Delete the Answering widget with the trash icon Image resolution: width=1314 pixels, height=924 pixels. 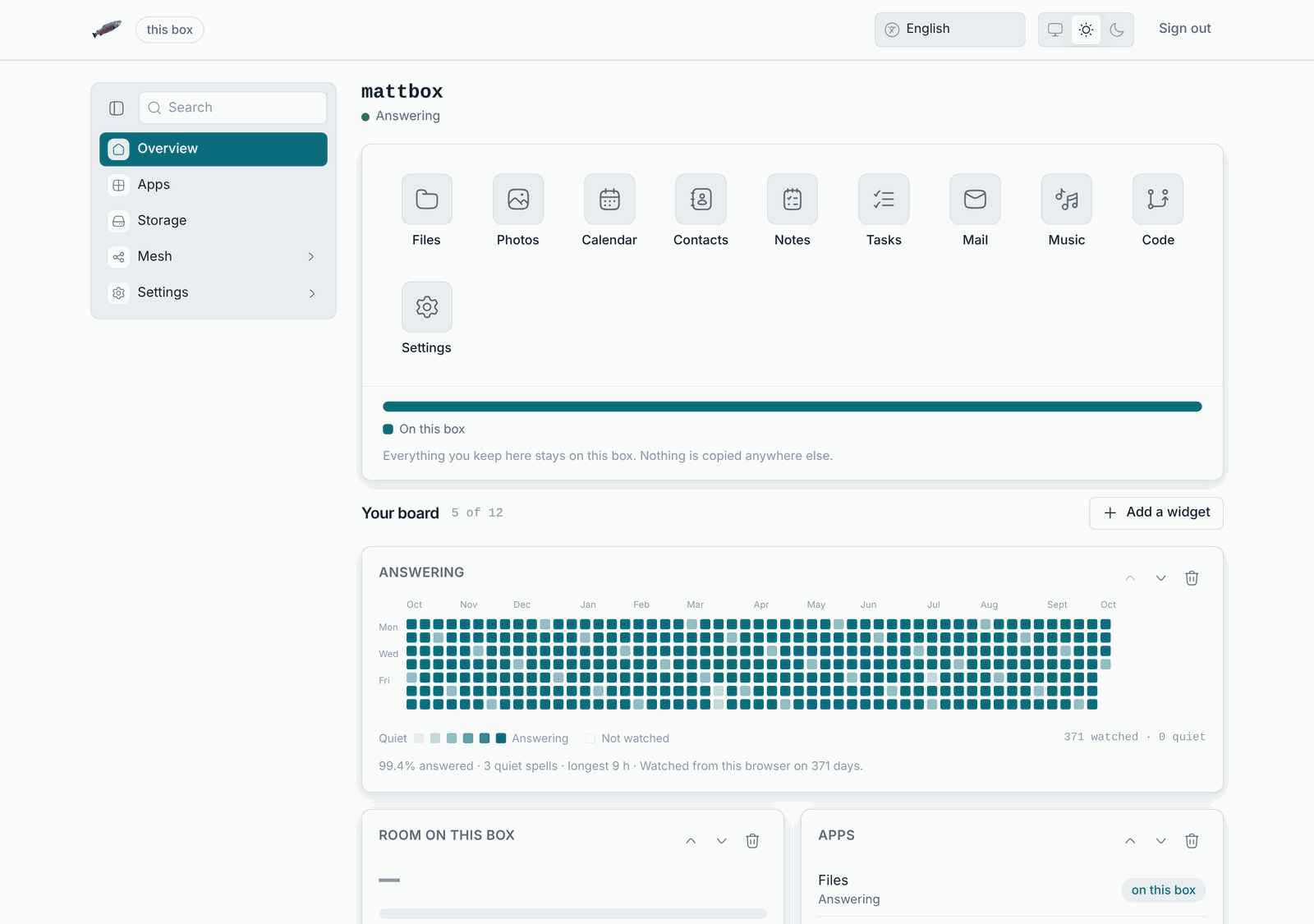pyautogui.click(x=1192, y=578)
